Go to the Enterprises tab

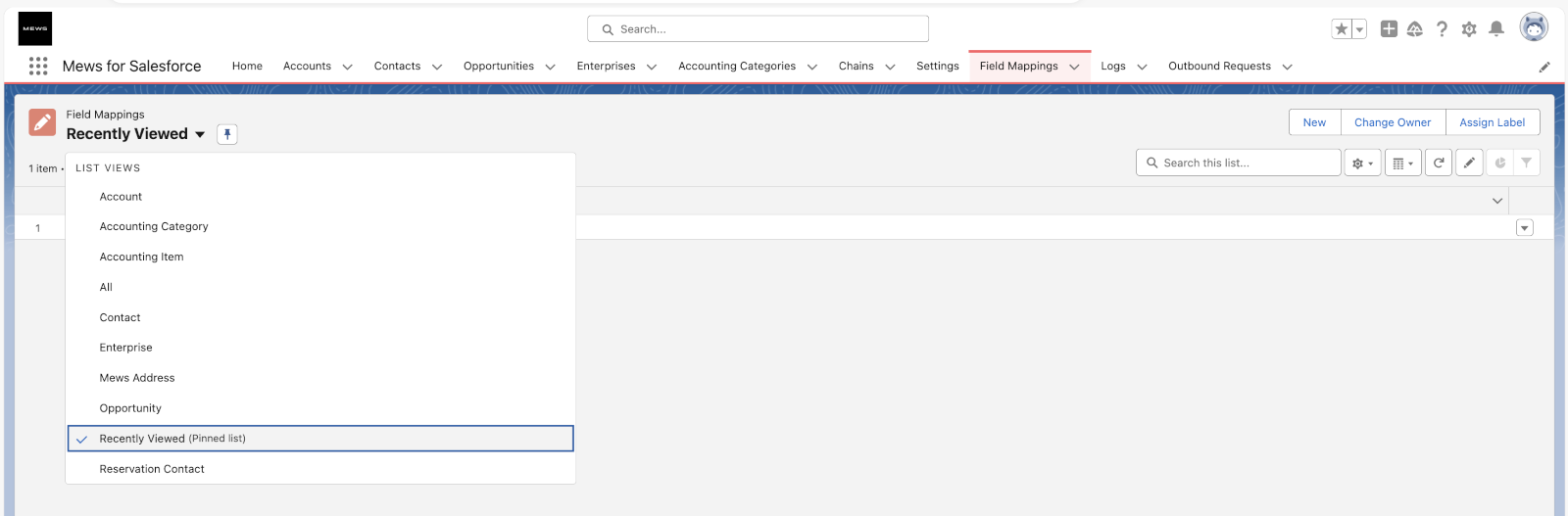pos(606,67)
